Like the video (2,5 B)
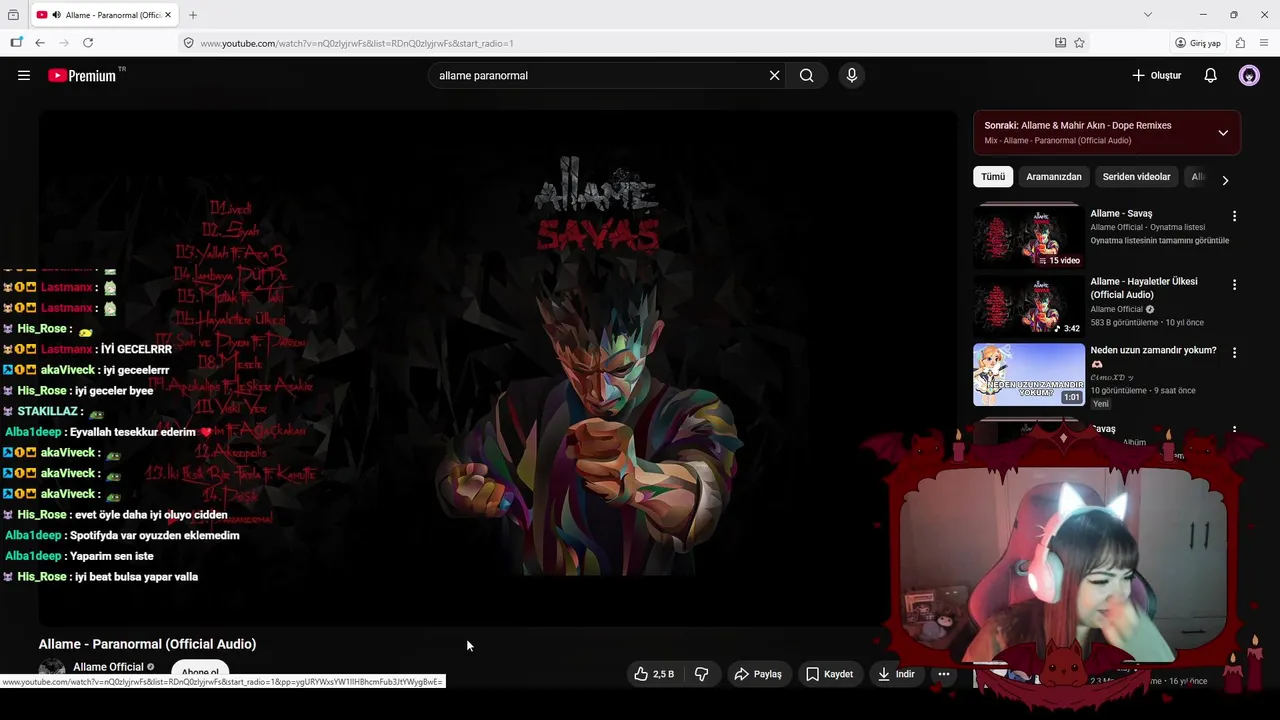Screen dimensions: 1280x720 [x=654, y=674]
